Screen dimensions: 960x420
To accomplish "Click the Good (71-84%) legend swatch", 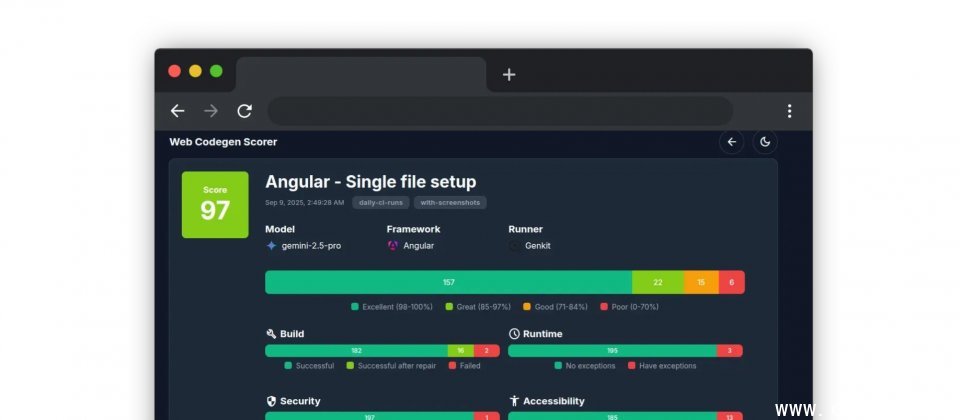I will click(x=527, y=307).
